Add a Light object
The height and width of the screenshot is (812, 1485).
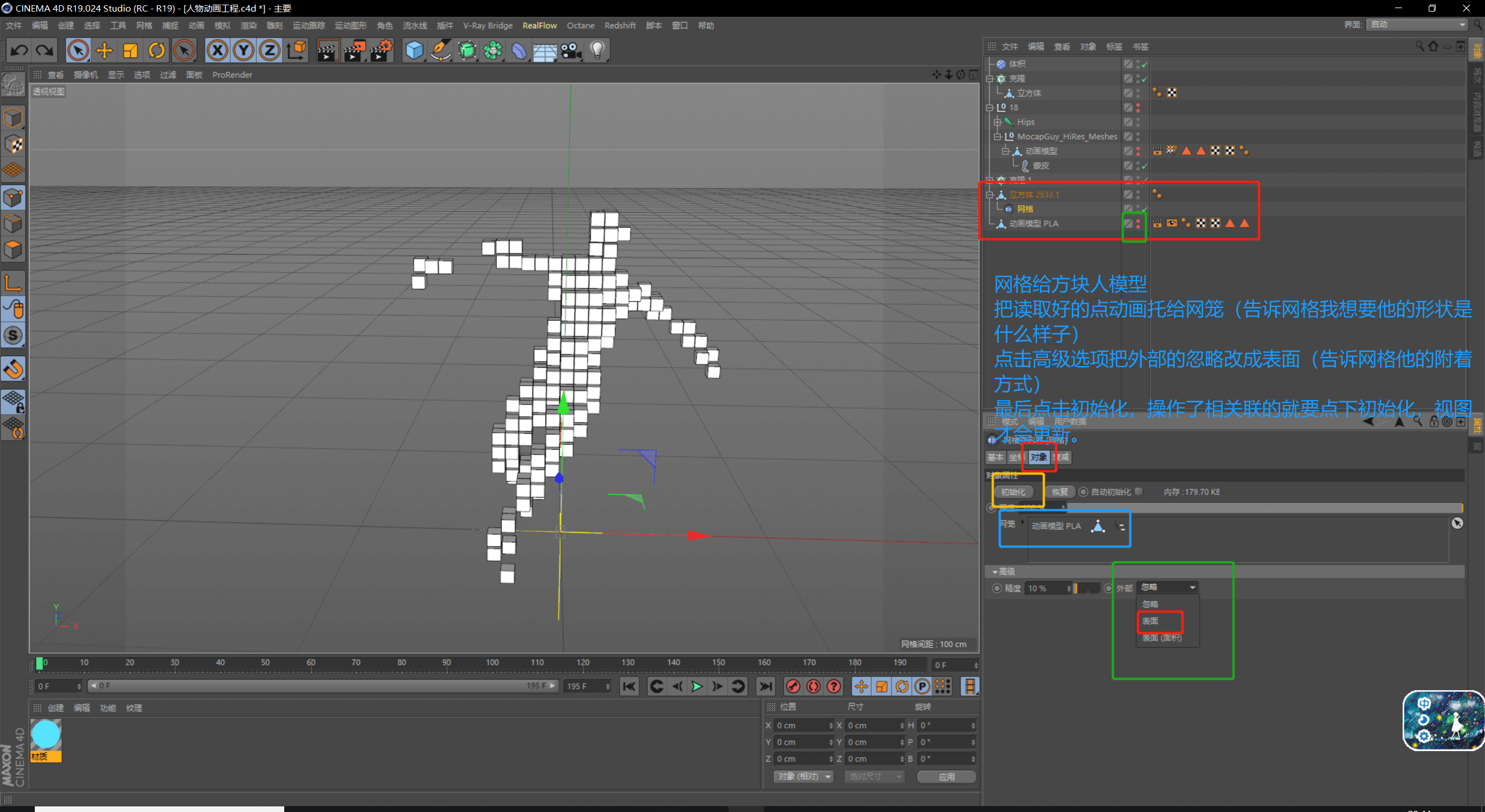click(597, 50)
